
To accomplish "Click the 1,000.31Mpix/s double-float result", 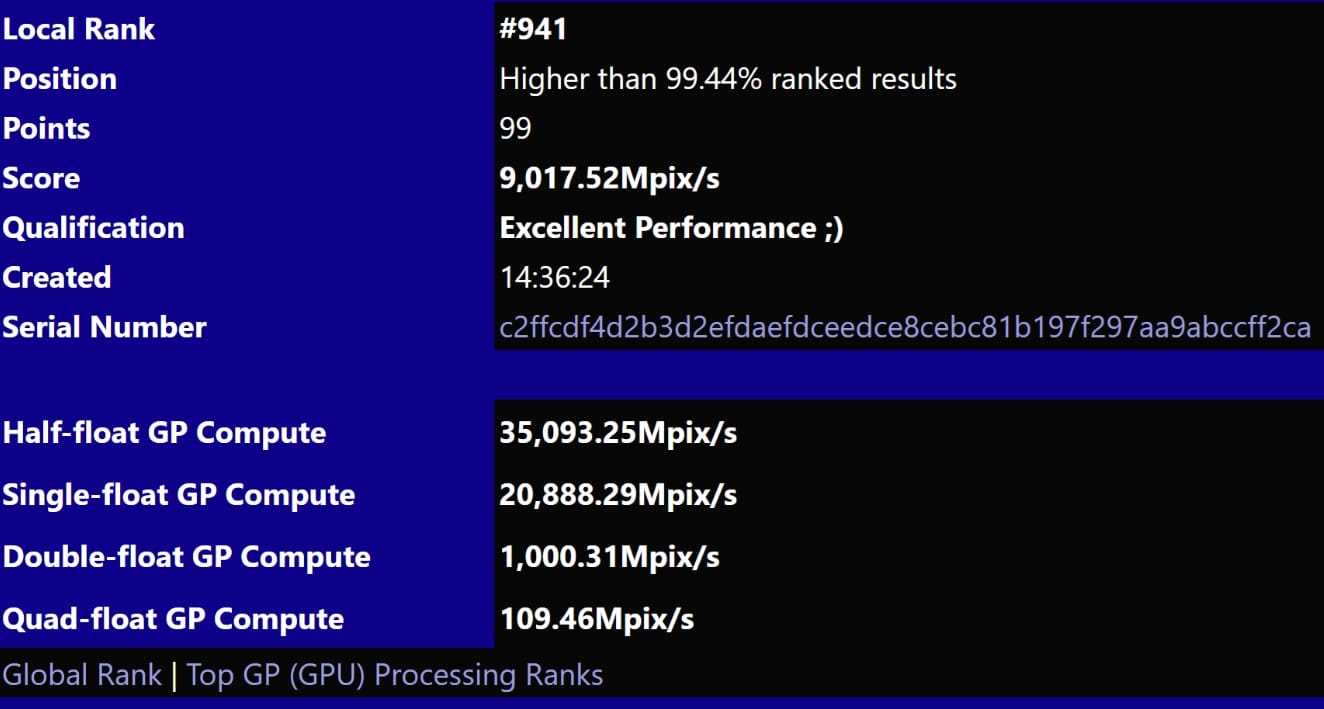I will click(609, 557).
